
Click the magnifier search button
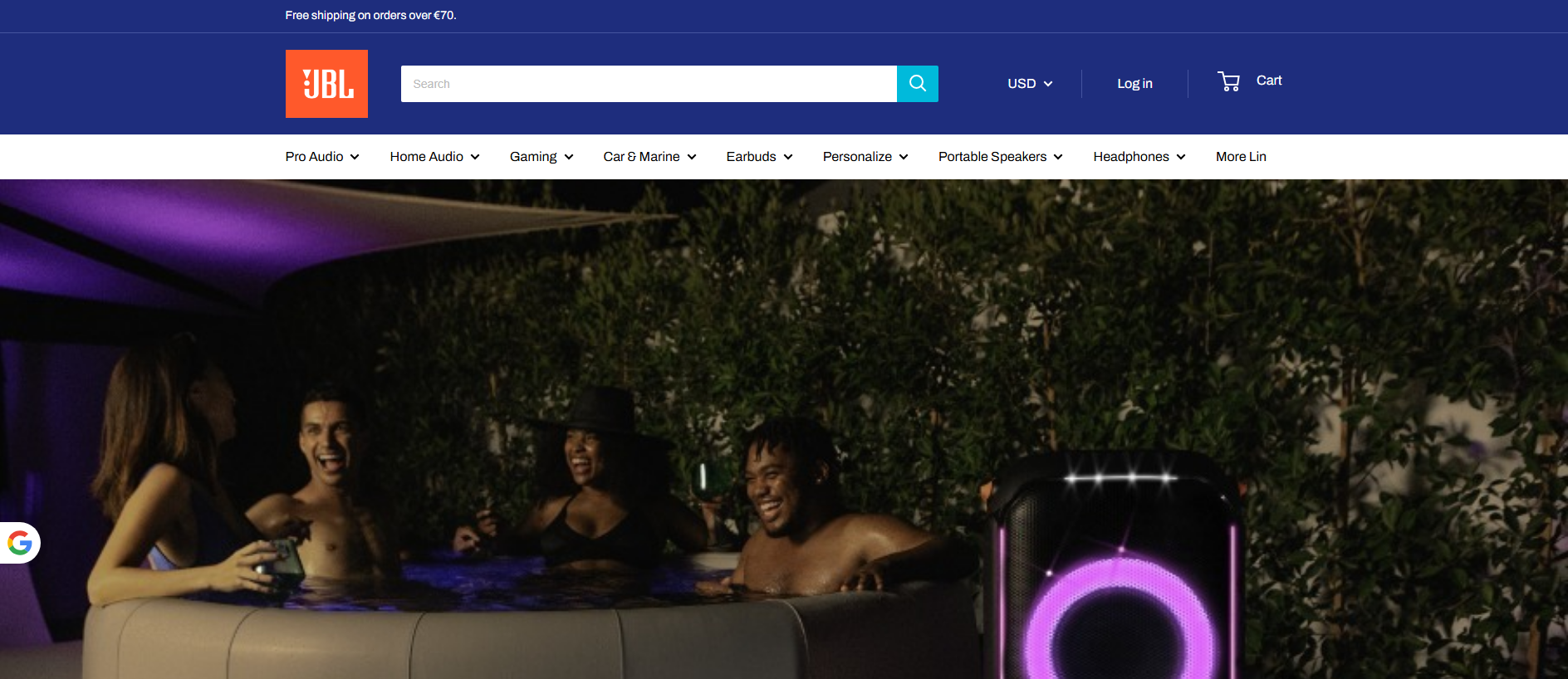tap(918, 84)
